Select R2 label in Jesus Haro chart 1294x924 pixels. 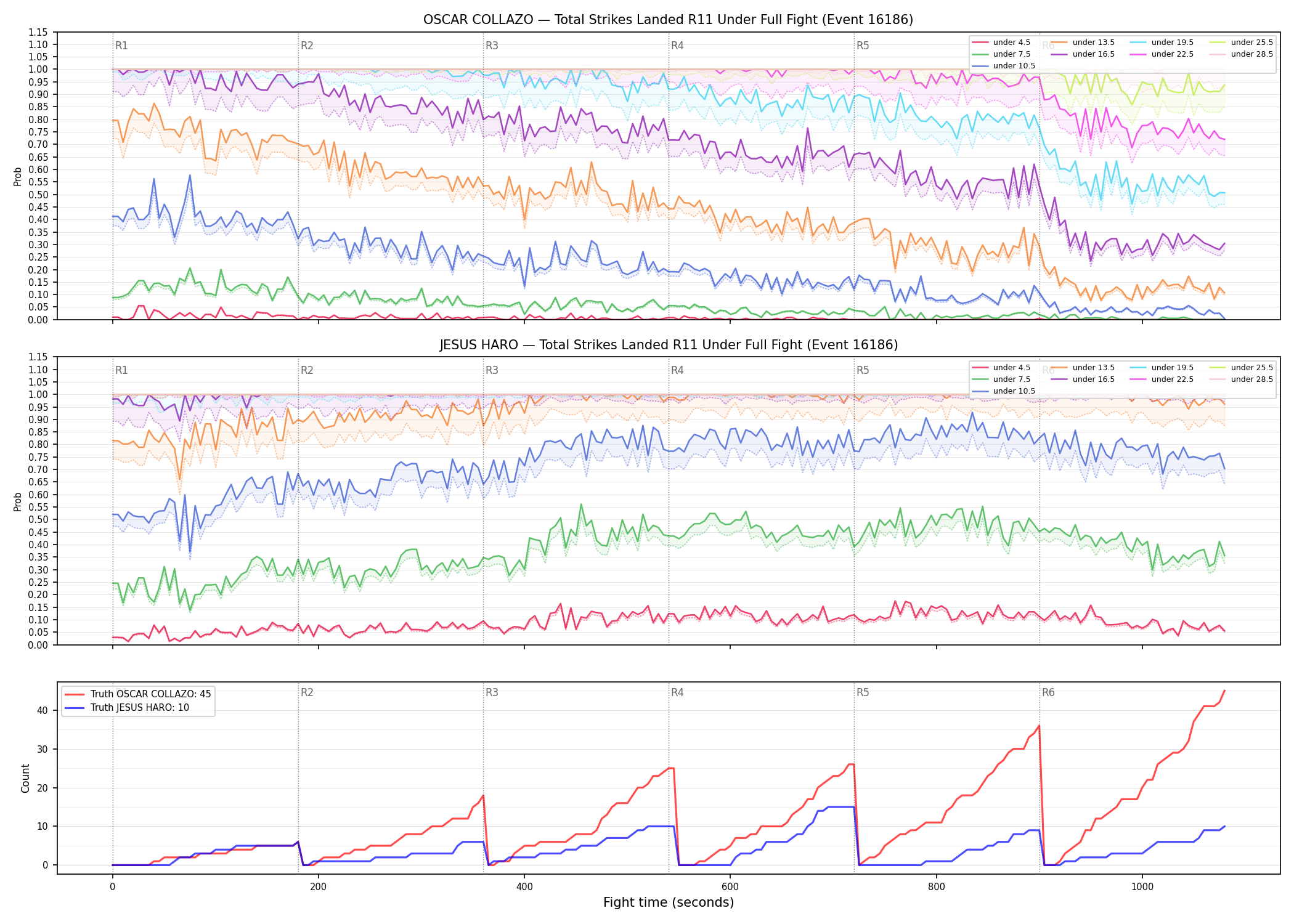coord(307,370)
